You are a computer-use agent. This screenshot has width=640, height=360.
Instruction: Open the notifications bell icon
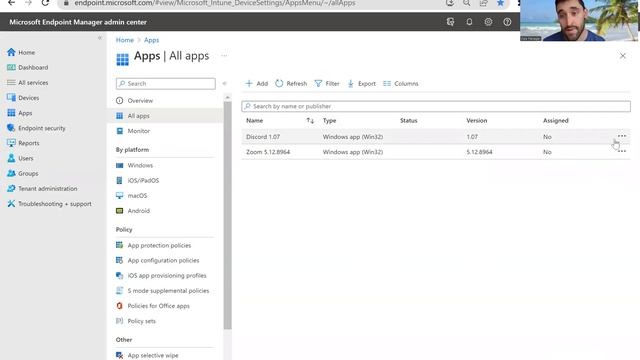click(469, 22)
